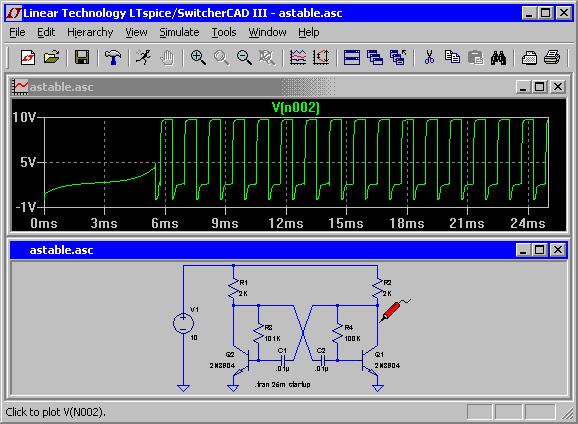Click the LTspice logo in the title bar
578x424 pixels.
tap(14, 13)
